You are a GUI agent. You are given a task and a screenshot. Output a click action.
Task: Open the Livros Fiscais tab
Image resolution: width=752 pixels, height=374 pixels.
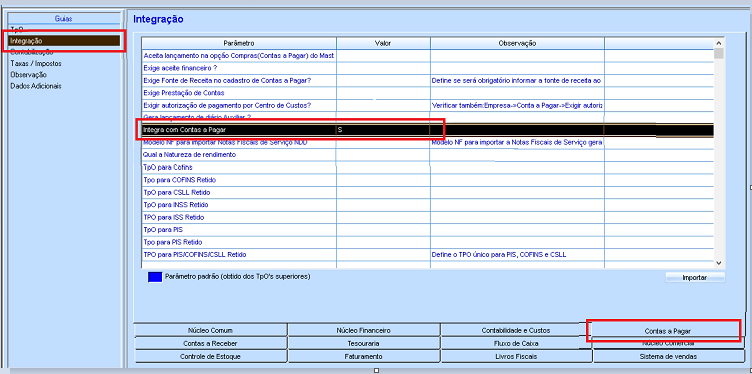point(516,356)
